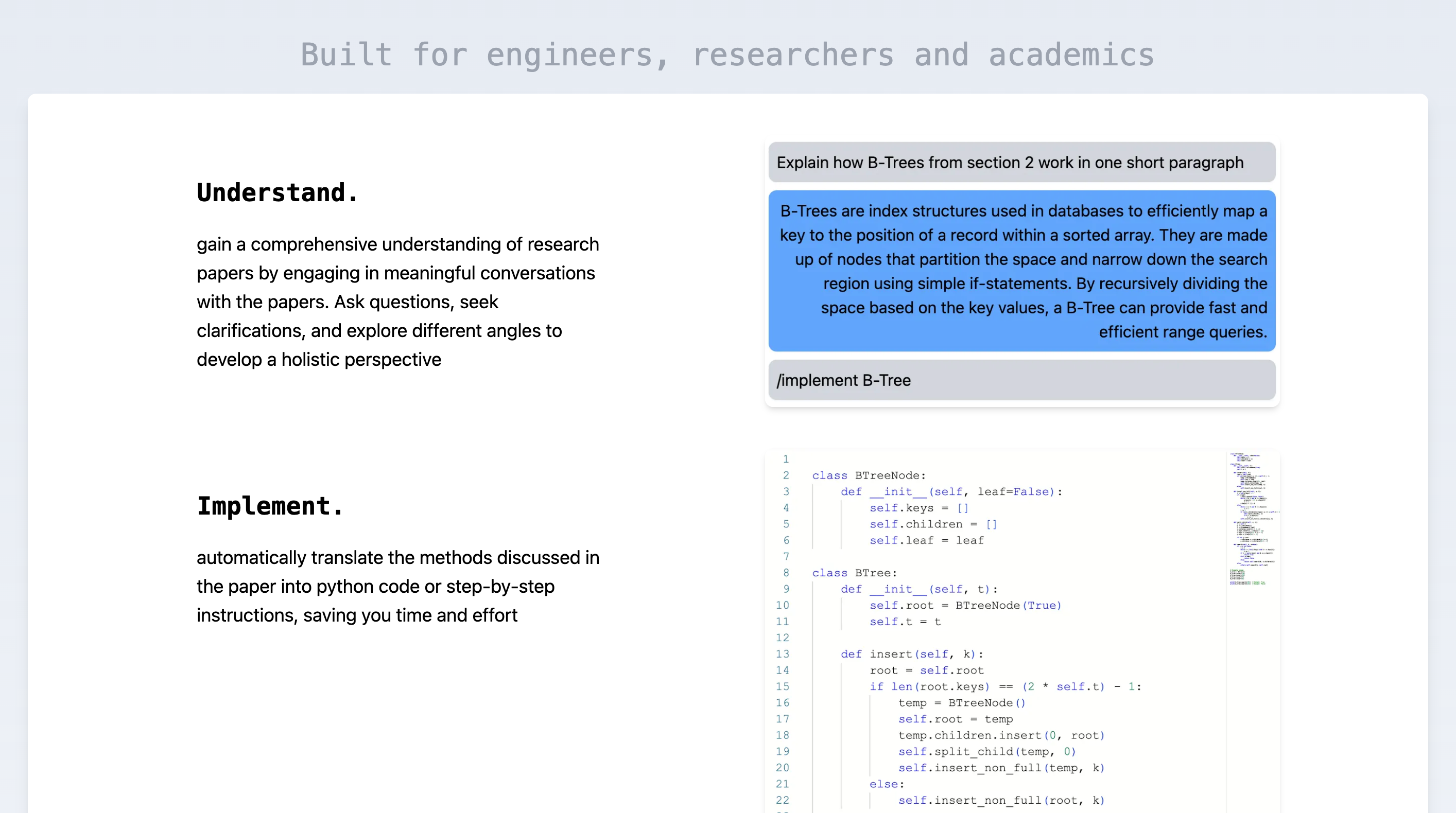The height and width of the screenshot is (813, 1456).
Task: Click the 'temp = BTreeNode()' code line
Action: coord(961,703)
